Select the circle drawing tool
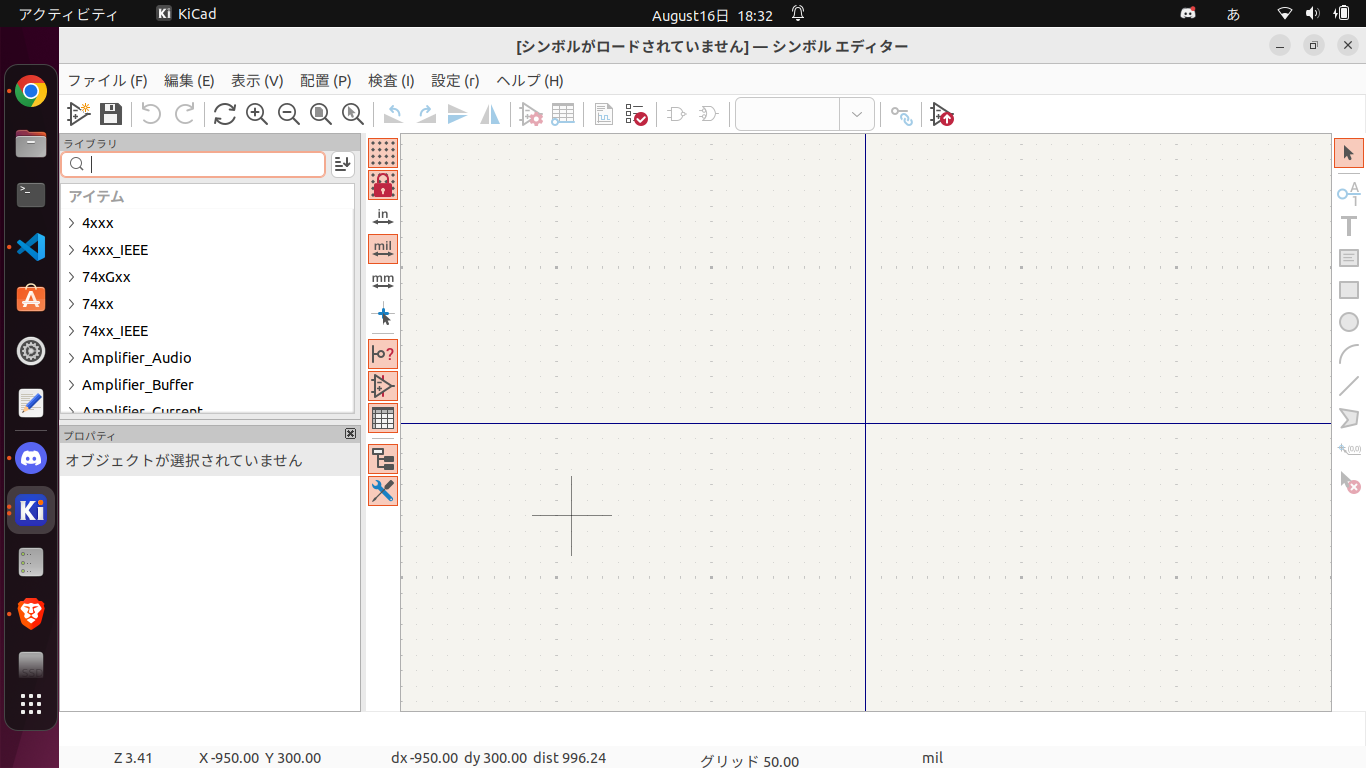Screen dimensions: 1366x768 (x=1349, y=322)
